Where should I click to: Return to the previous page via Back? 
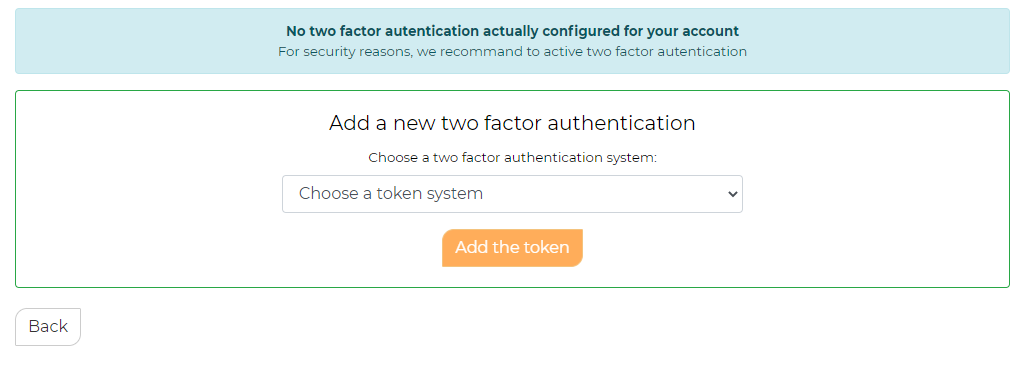48,327
